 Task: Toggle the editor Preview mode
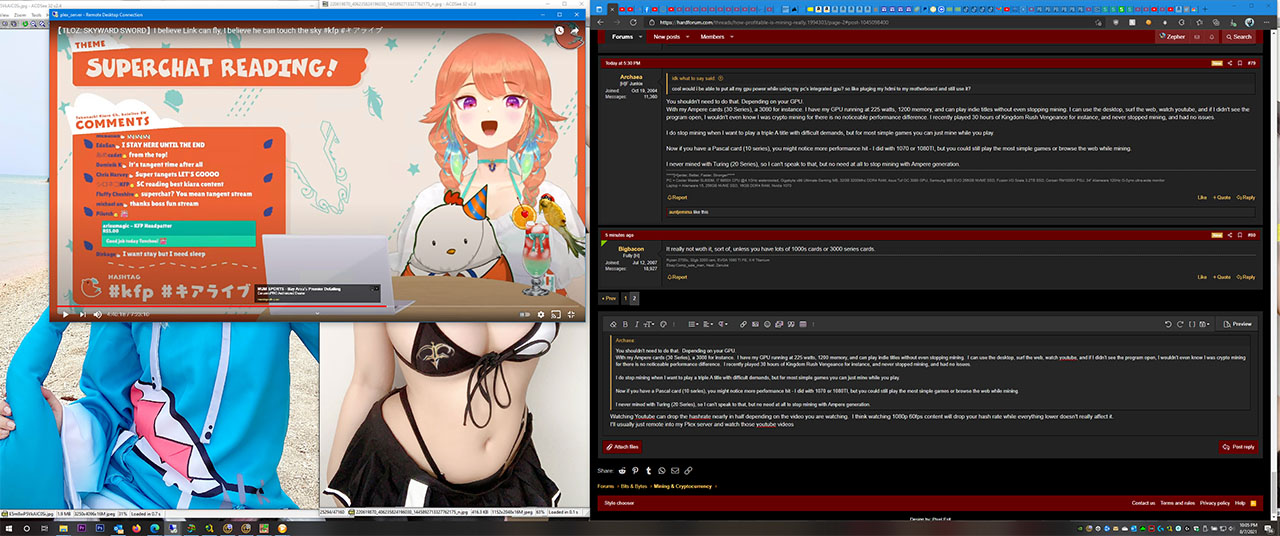[x=1237, y=324]
